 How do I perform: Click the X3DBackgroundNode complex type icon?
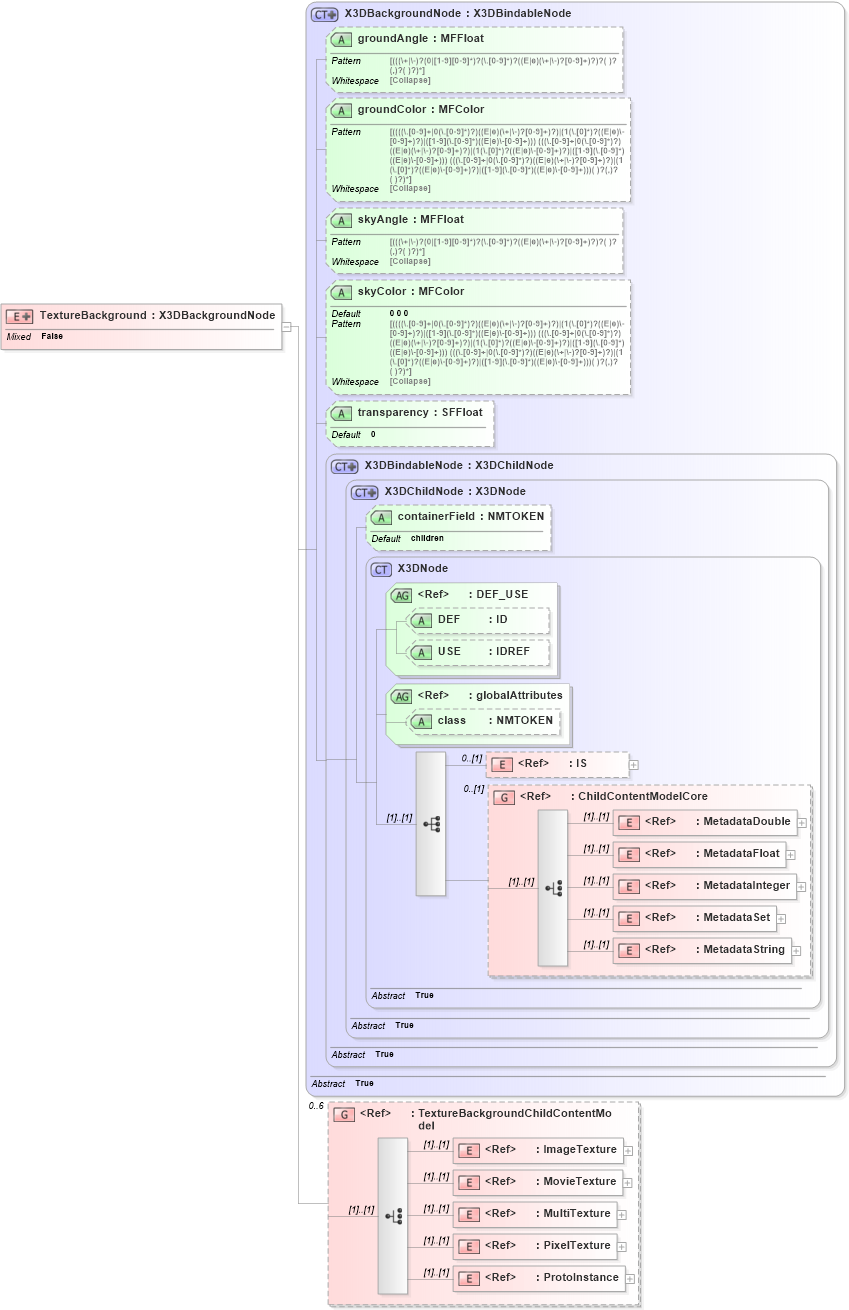pos(325,15)
